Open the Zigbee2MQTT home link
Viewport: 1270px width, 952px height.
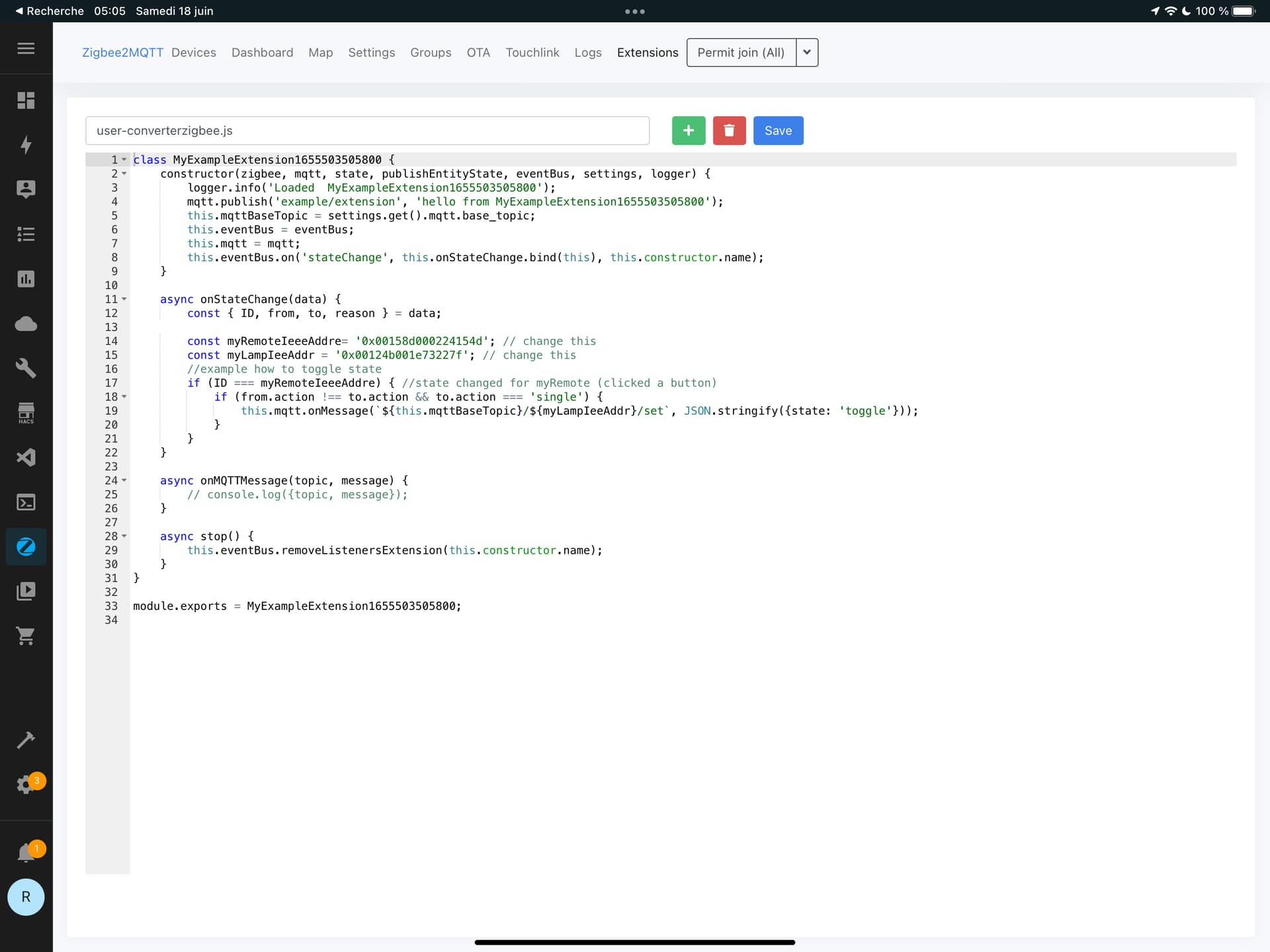coord(122,52)
